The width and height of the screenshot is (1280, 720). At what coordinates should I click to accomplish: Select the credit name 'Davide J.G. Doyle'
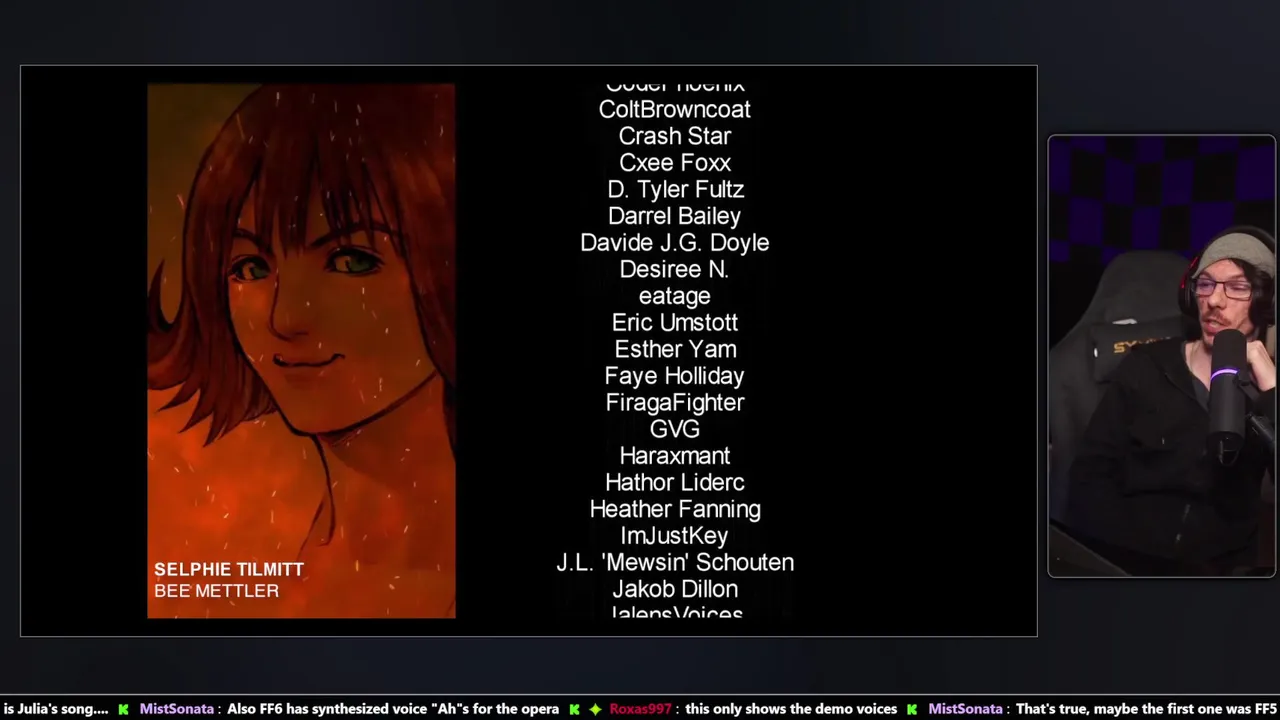[x=675, y=243]
